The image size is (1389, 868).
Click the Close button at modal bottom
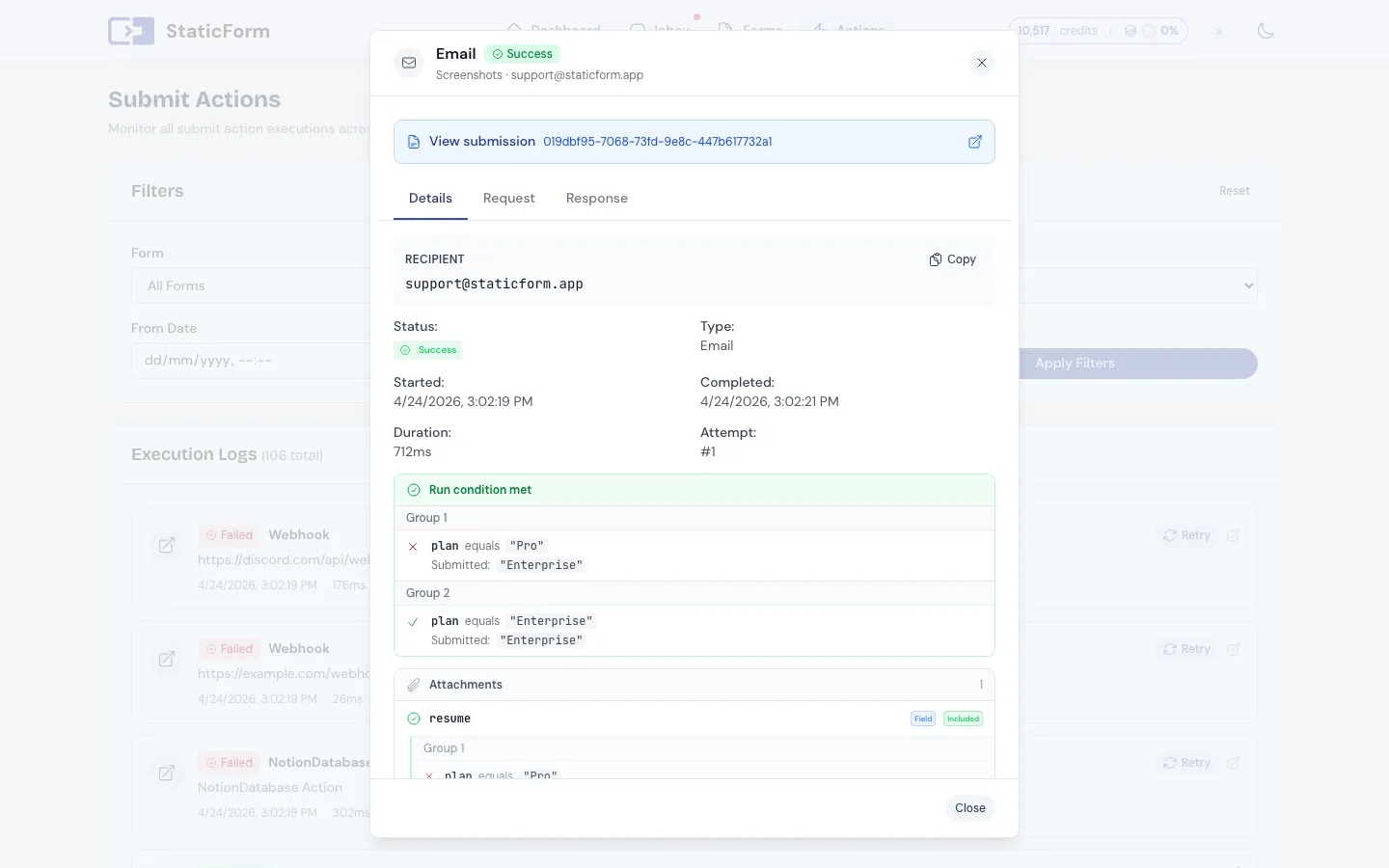[970, 808]
